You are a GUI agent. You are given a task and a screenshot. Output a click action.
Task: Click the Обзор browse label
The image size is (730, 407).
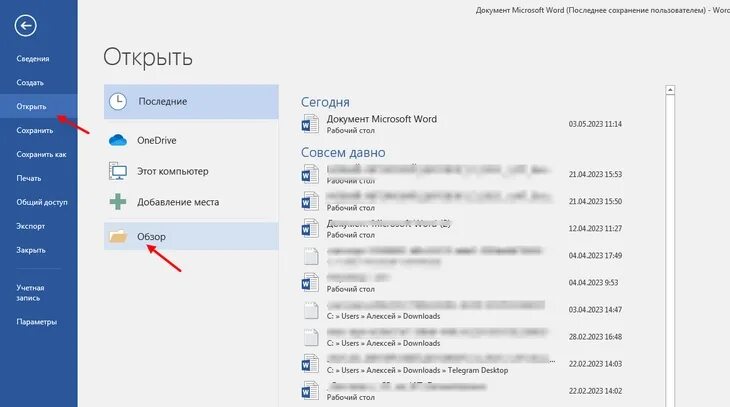tap(151, 237)
